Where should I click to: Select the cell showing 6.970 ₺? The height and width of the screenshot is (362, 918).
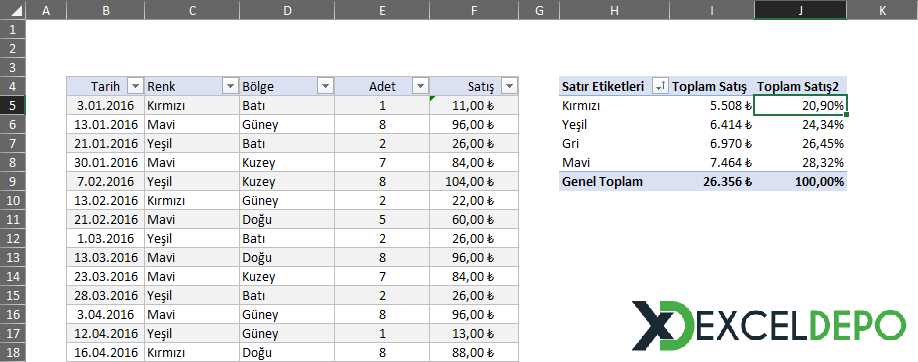pyautogui.click(x=711, y=144)
